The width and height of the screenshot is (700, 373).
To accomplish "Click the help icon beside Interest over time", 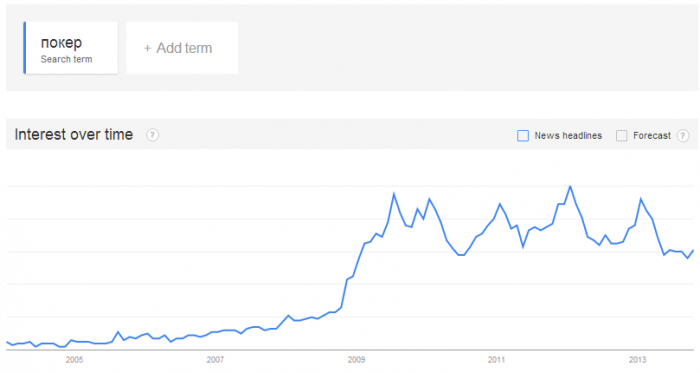I will 152,135.
